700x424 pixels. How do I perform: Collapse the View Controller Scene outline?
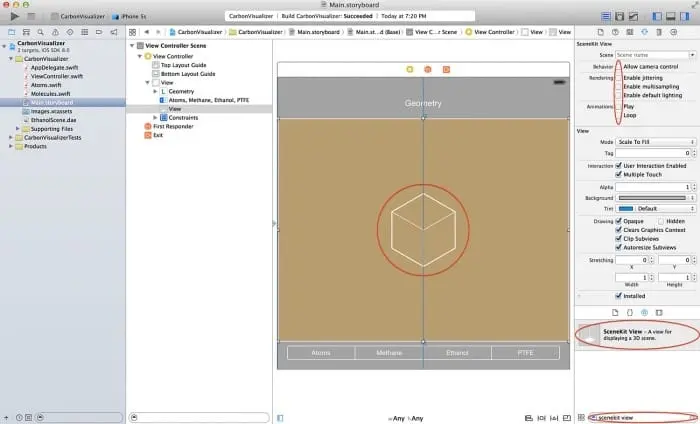click(x=132, y=46)
